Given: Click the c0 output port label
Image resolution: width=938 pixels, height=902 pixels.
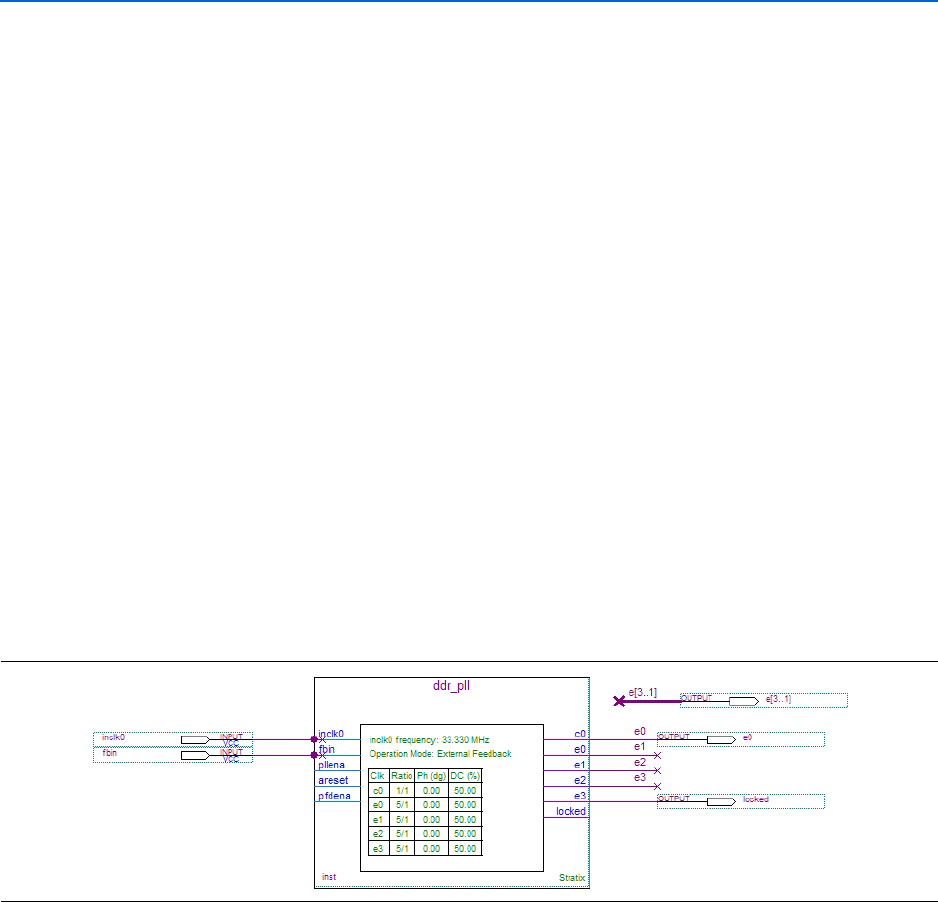Looking at the screenshot, I should pyautogui.click(x=580, y=734).
